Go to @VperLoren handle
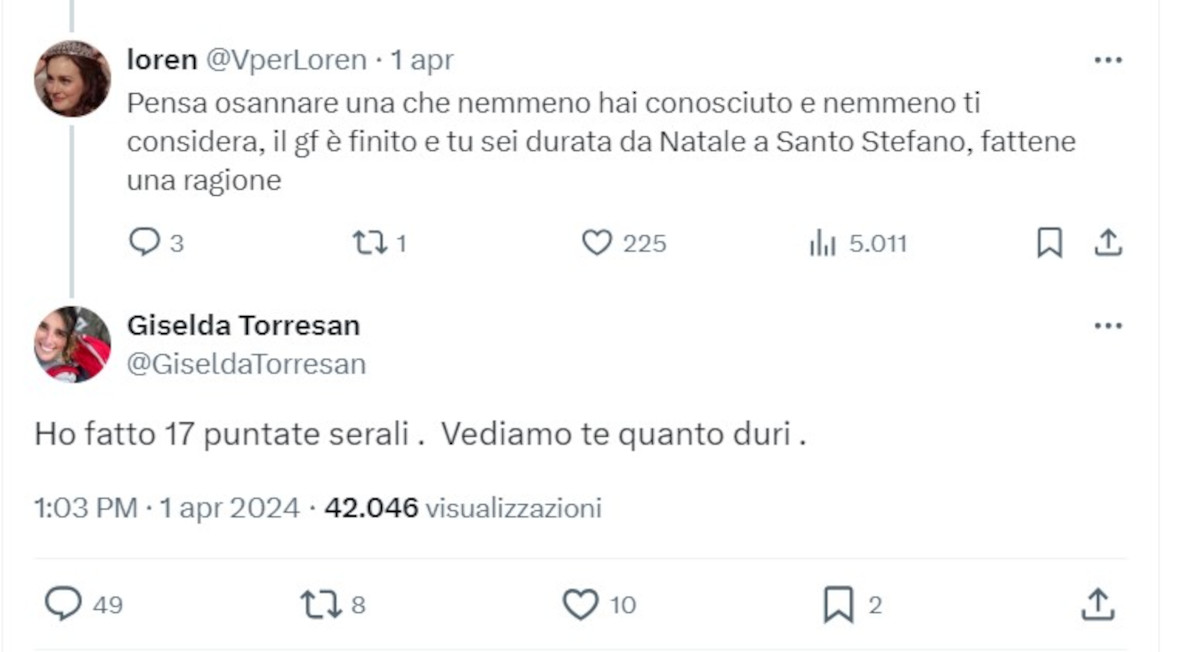The width and height of the screenshot is (1200, 652). (286, 60)
